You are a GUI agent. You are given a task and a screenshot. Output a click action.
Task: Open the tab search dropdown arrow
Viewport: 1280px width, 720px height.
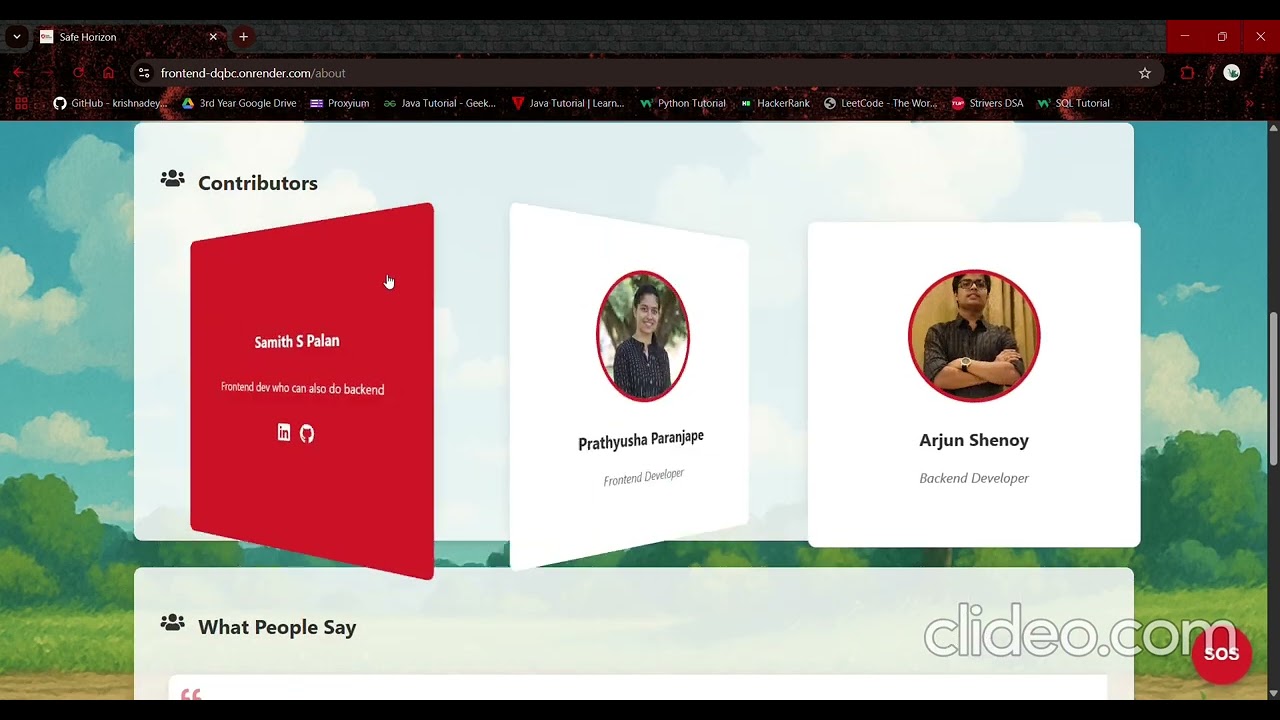[16, 37]
